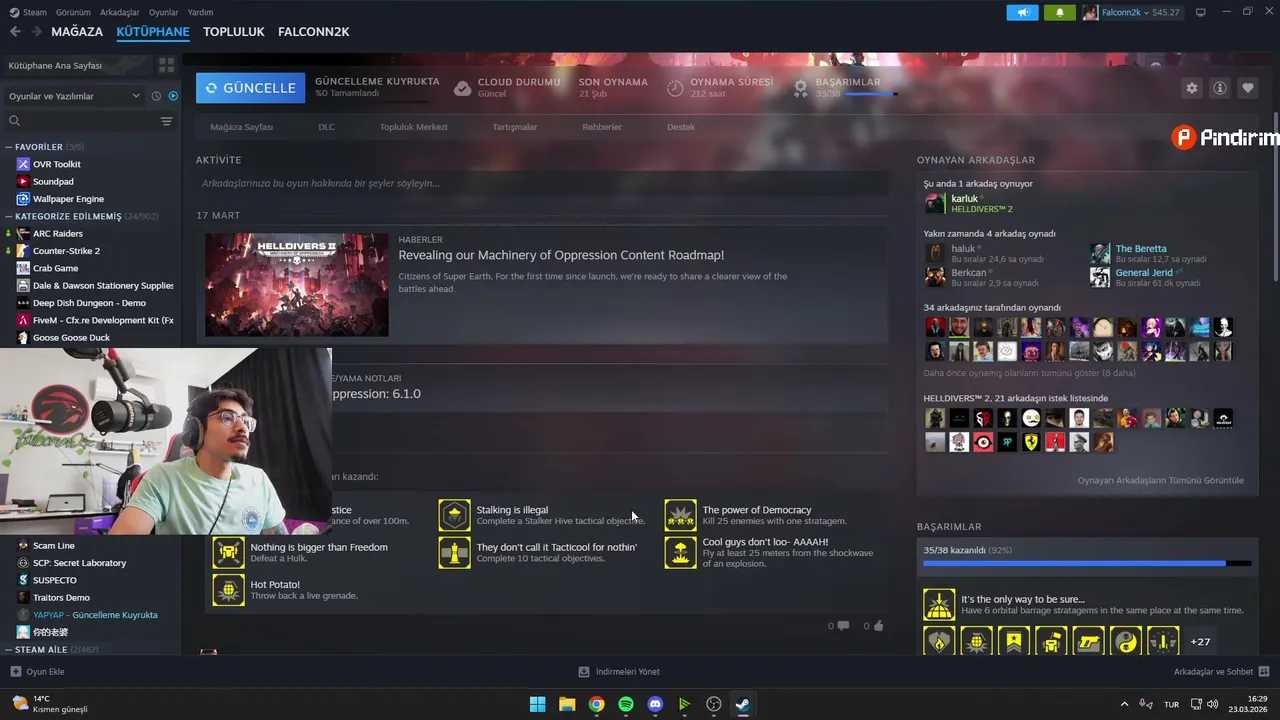Go to TOPLULUK tab
Viewport: 1280px width, 720px height.
[x=234, y=32]
